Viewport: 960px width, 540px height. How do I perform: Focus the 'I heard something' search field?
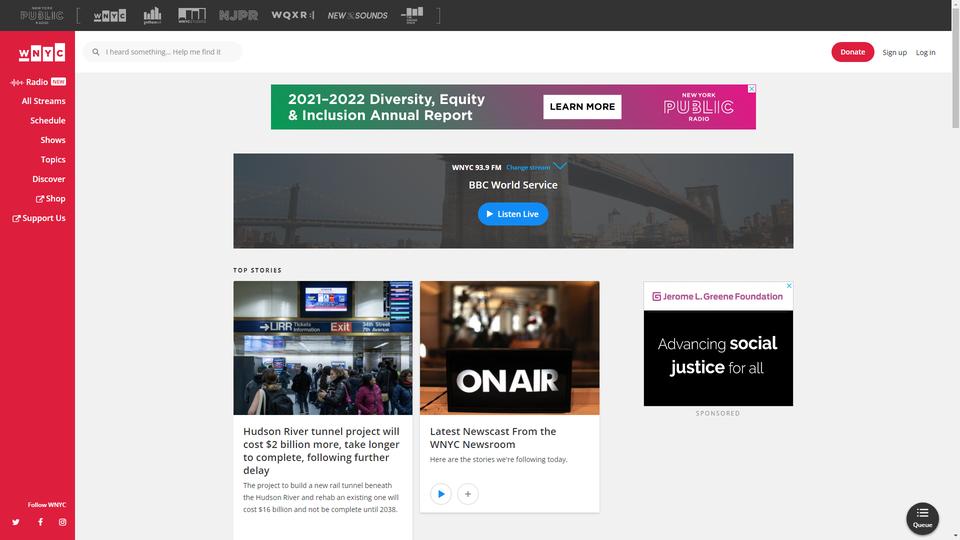click(164, 52)
